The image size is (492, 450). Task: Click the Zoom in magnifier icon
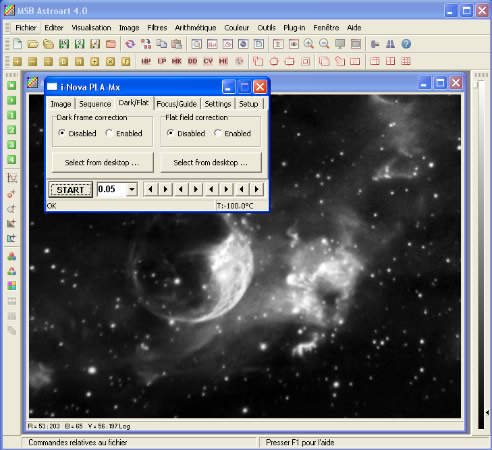tap(309, 44)
